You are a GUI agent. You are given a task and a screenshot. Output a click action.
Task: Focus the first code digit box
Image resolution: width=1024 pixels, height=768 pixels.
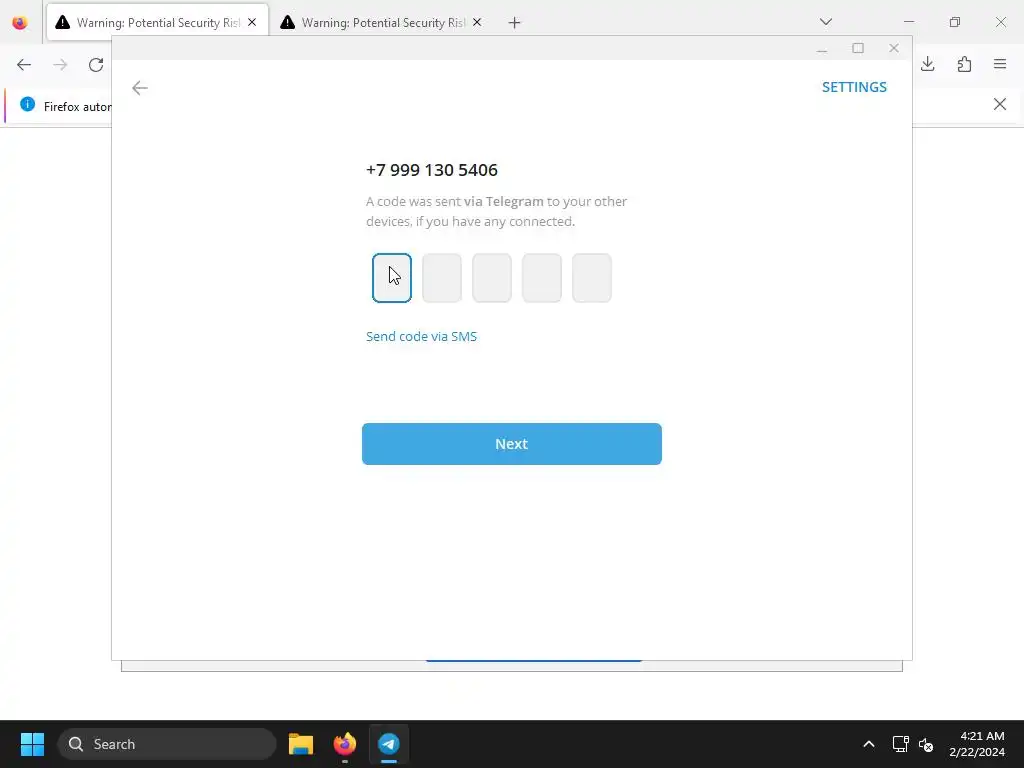tap(392, 278)
